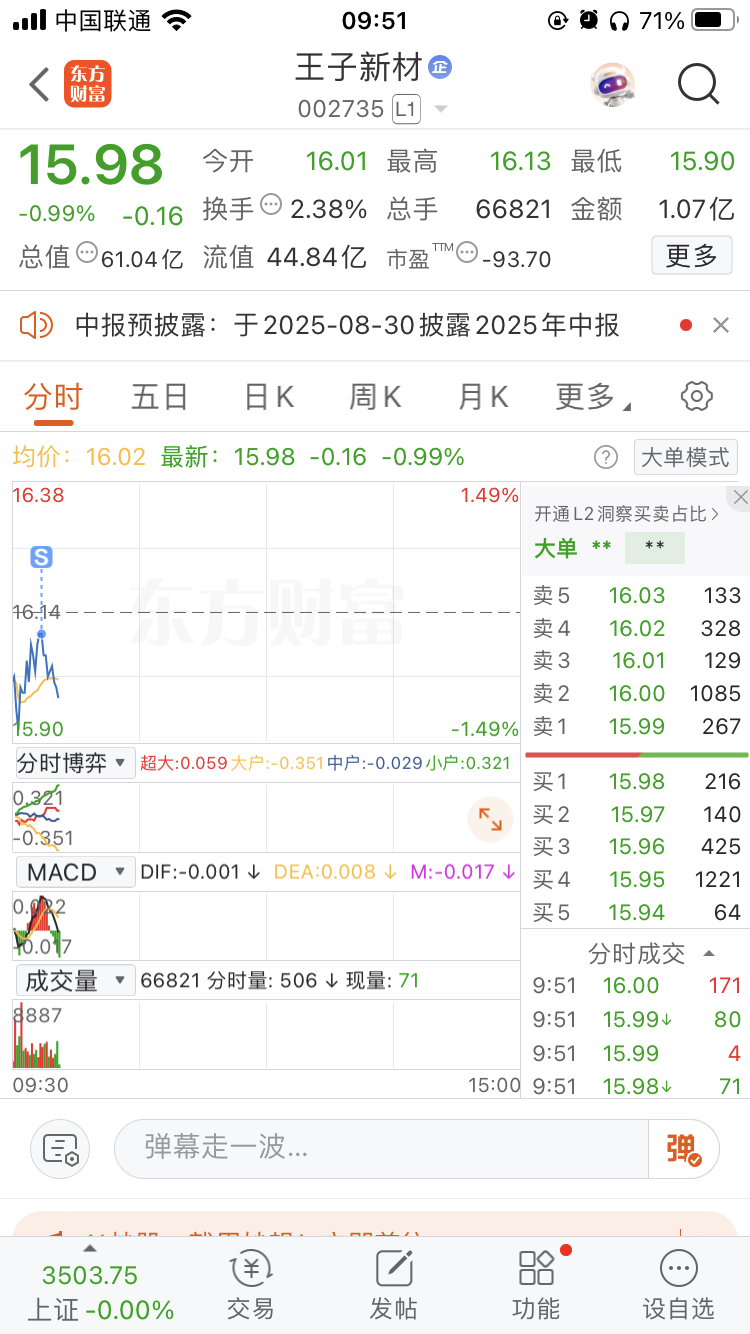Tap the blue 企 enterprise badge
Viewport: 750px width, 1334px height.
(x=440, y=67)
